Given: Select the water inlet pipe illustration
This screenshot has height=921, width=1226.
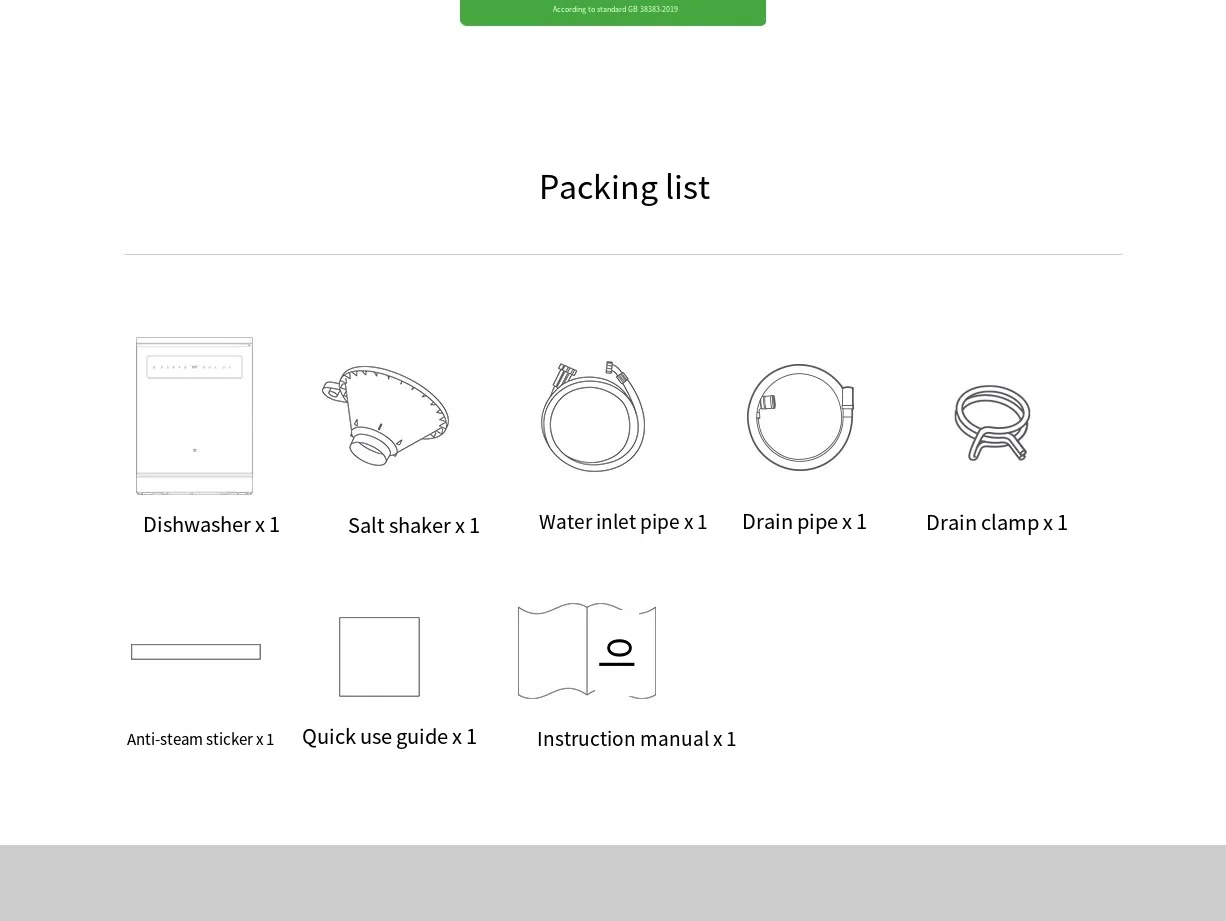Looking at the screenshot, I should click(x=593, y=417).
